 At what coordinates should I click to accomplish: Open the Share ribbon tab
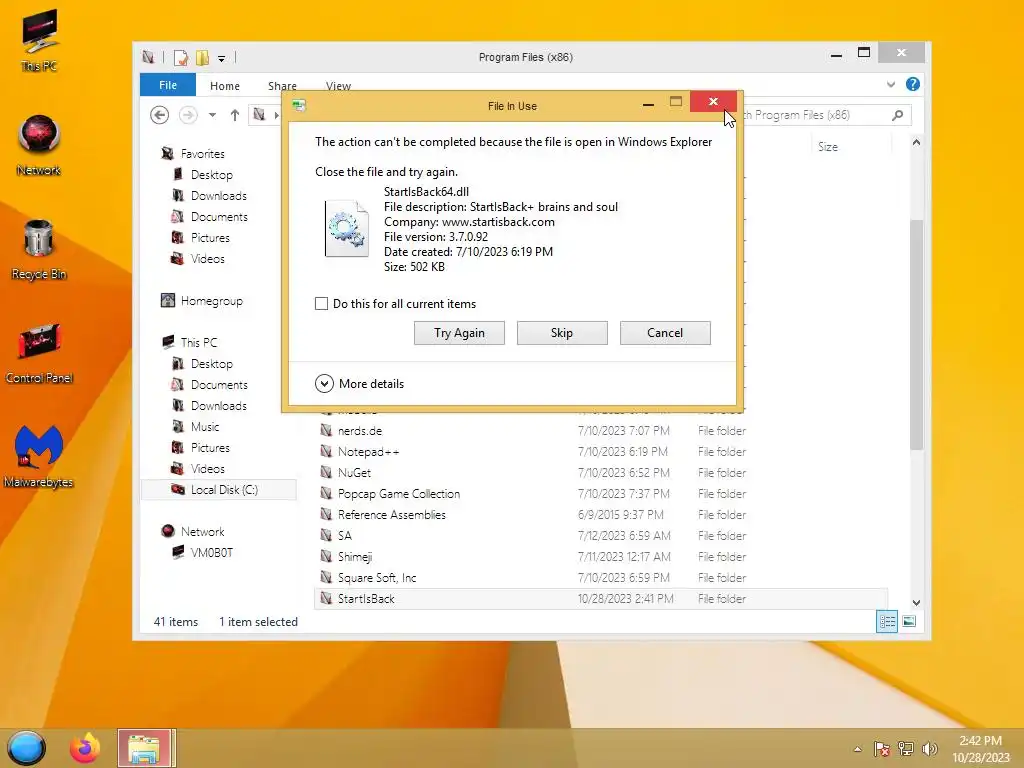point(282,86)
